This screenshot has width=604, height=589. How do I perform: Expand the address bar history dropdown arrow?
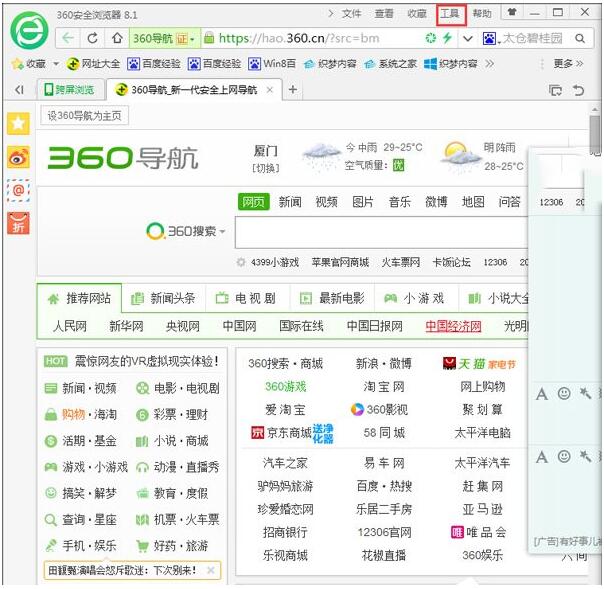468,38
